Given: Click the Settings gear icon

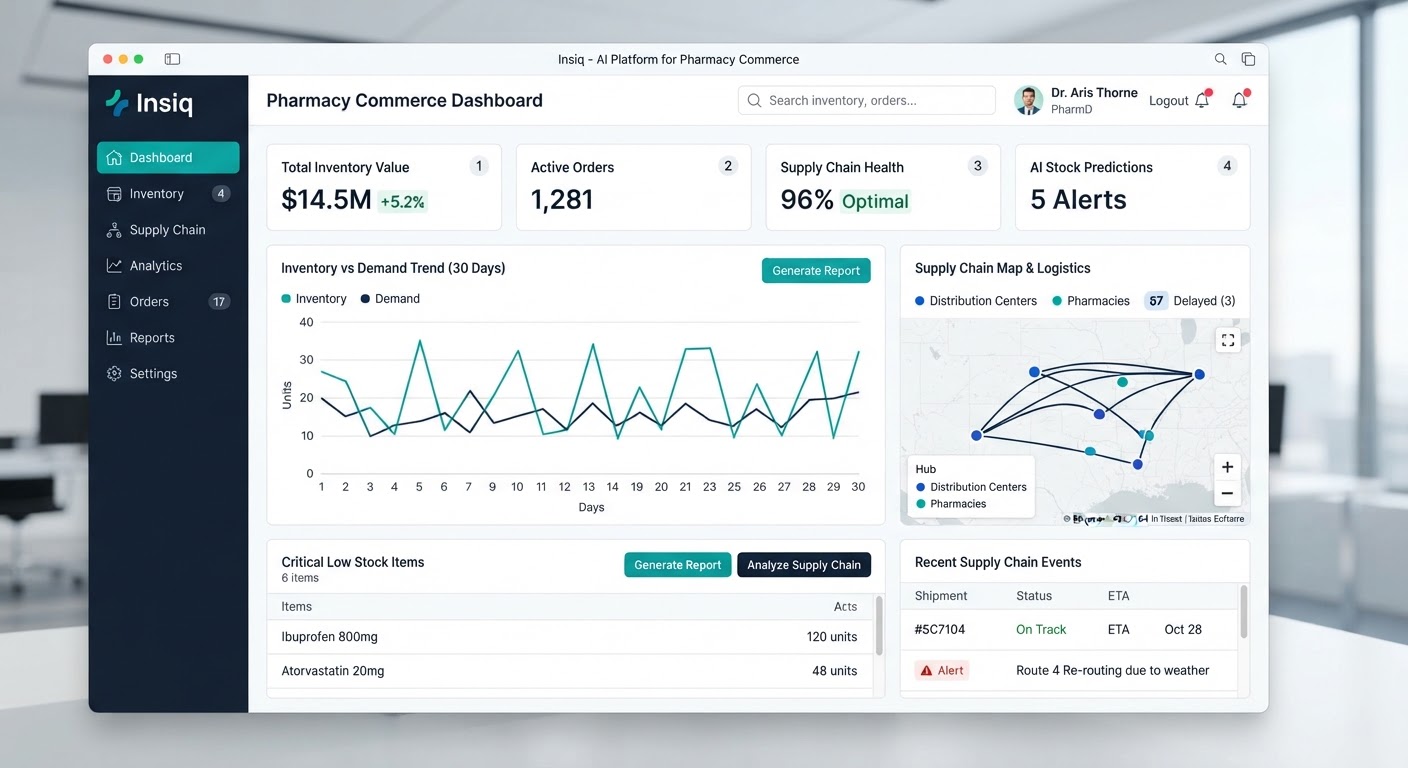Looking at the screenshot, I should pos(114,374).
